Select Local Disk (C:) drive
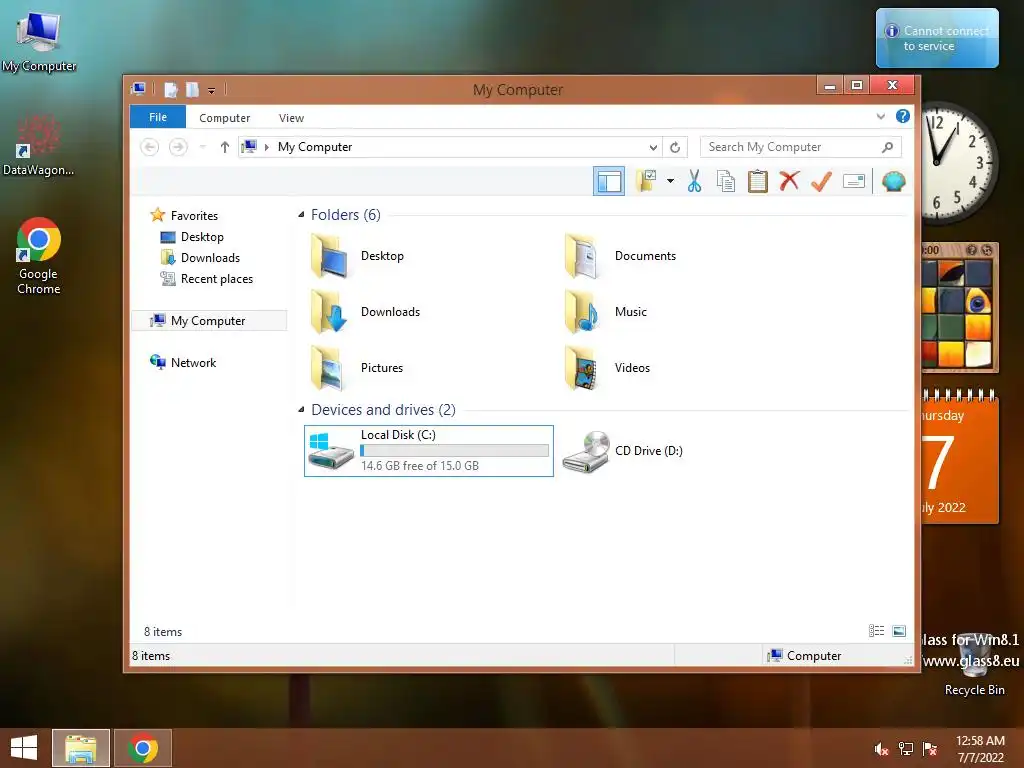1024x768 pixels. click(428, 451)
